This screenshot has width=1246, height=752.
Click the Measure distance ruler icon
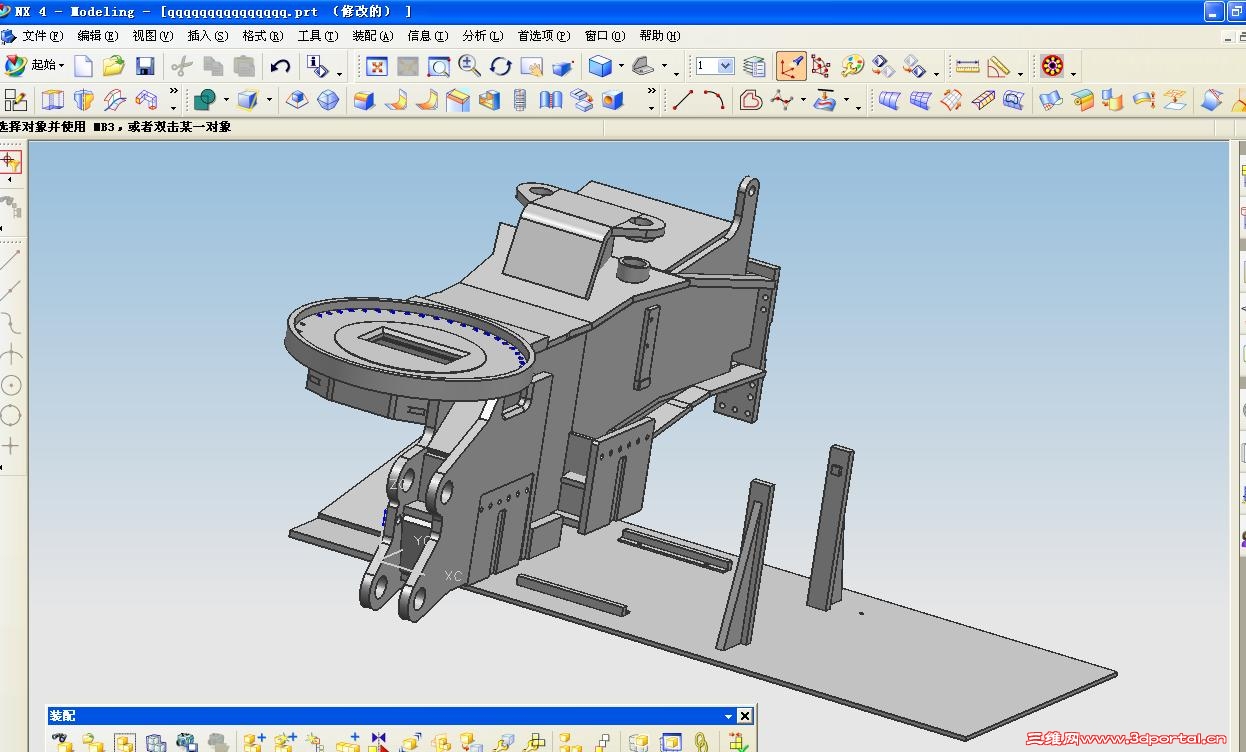point(967,67)
